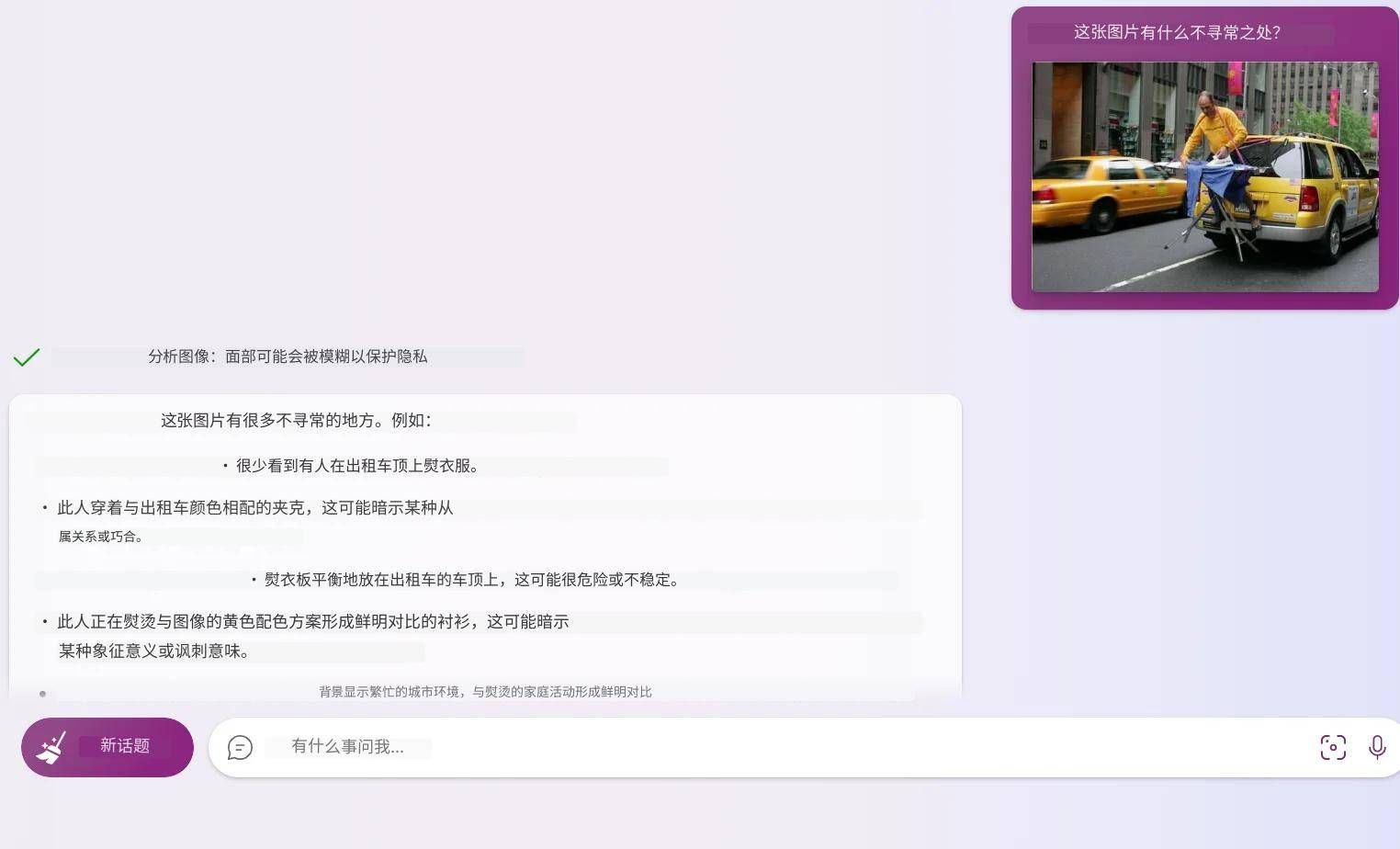The image size is (1400, 849).
Task: Open the uploaded taxi ironing photo thumbnail
Action: coord(1205,177)
